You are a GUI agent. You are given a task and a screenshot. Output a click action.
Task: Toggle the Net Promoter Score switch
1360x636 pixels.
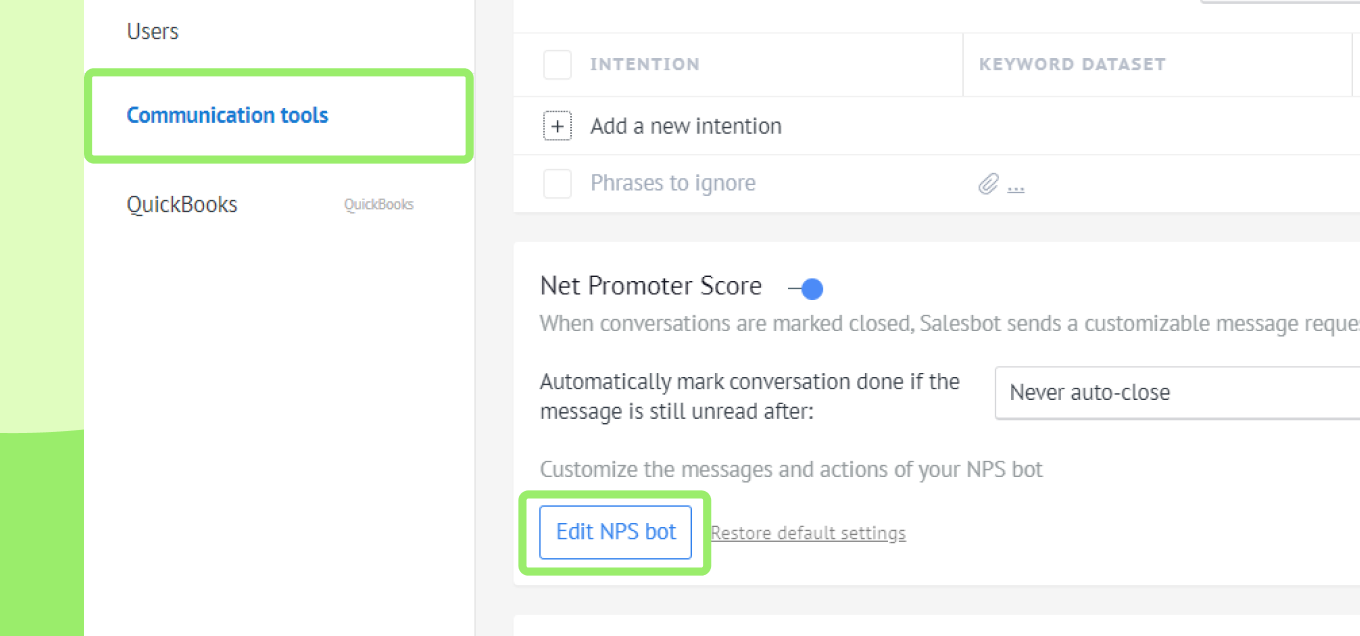point(806,289)
